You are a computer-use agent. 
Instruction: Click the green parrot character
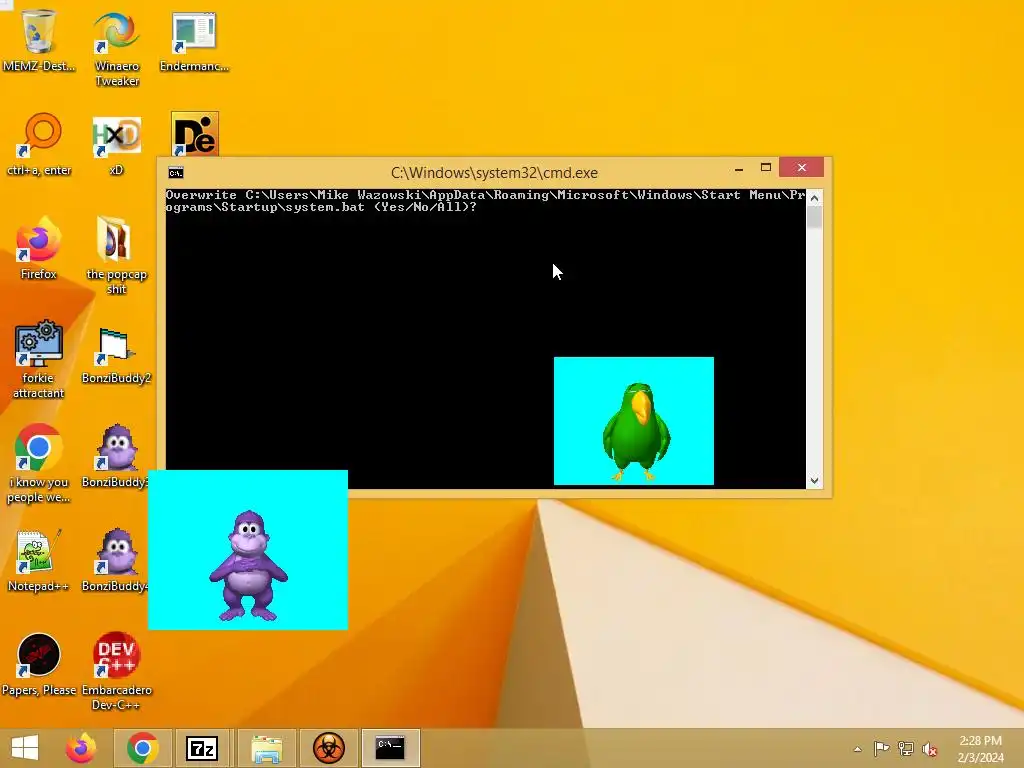click(636, 432)
